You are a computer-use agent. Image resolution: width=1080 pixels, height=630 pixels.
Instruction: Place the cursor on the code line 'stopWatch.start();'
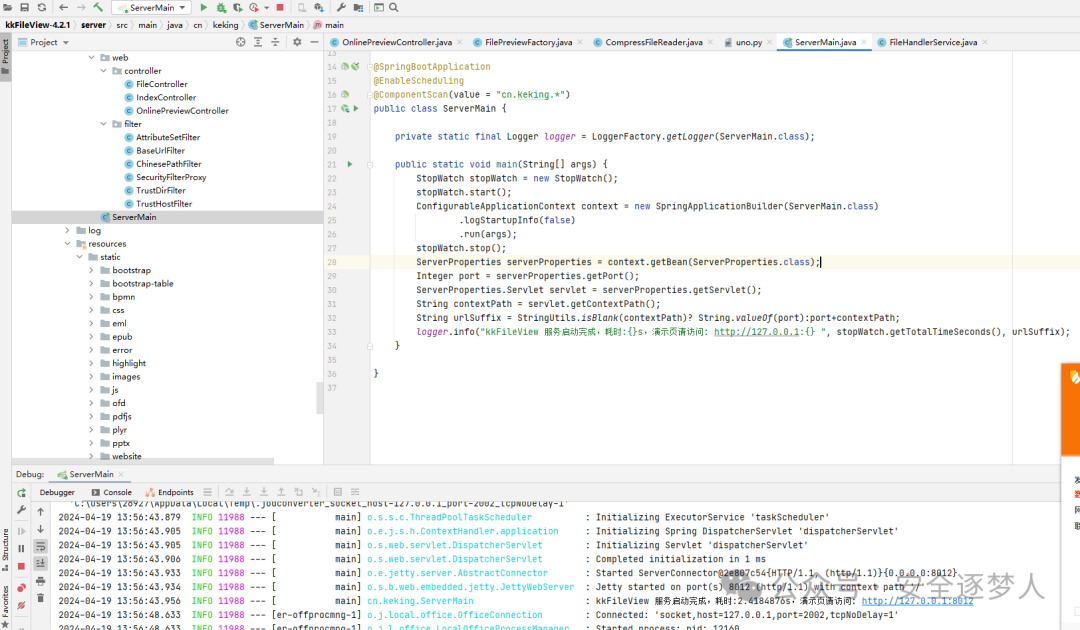point(464,192)
